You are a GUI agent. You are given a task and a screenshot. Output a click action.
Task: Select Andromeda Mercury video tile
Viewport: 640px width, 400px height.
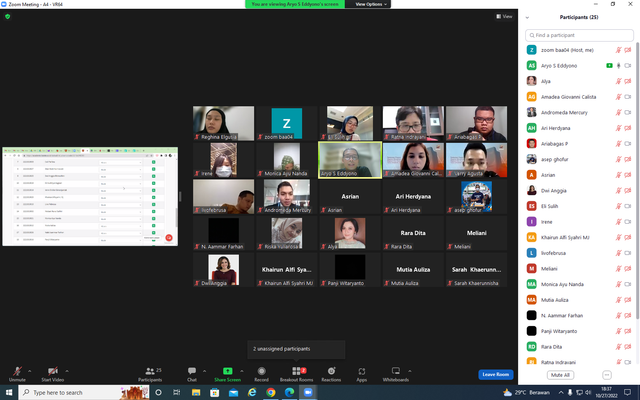tap(287, 196)
